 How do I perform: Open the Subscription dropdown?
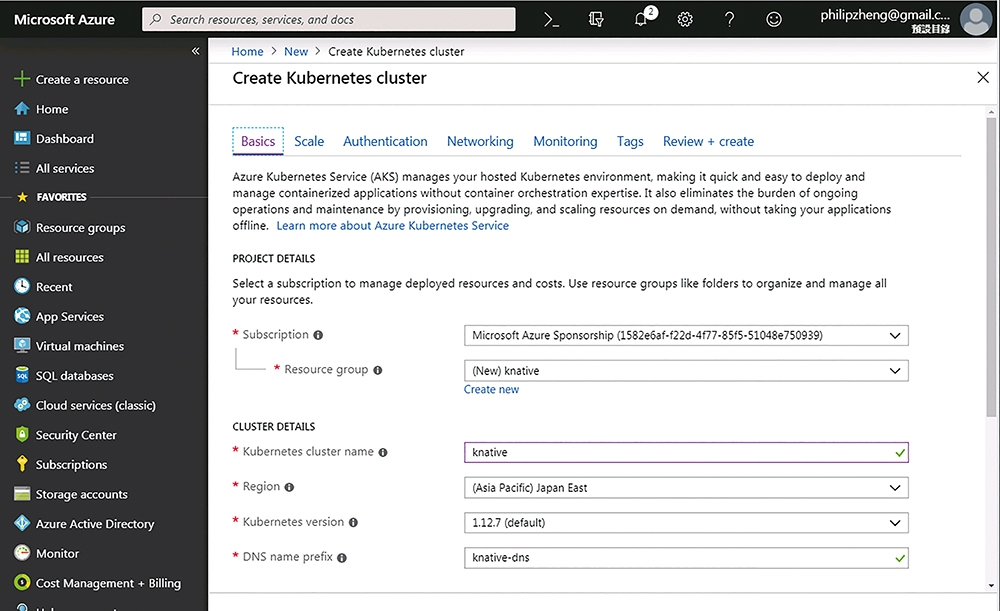686,335
